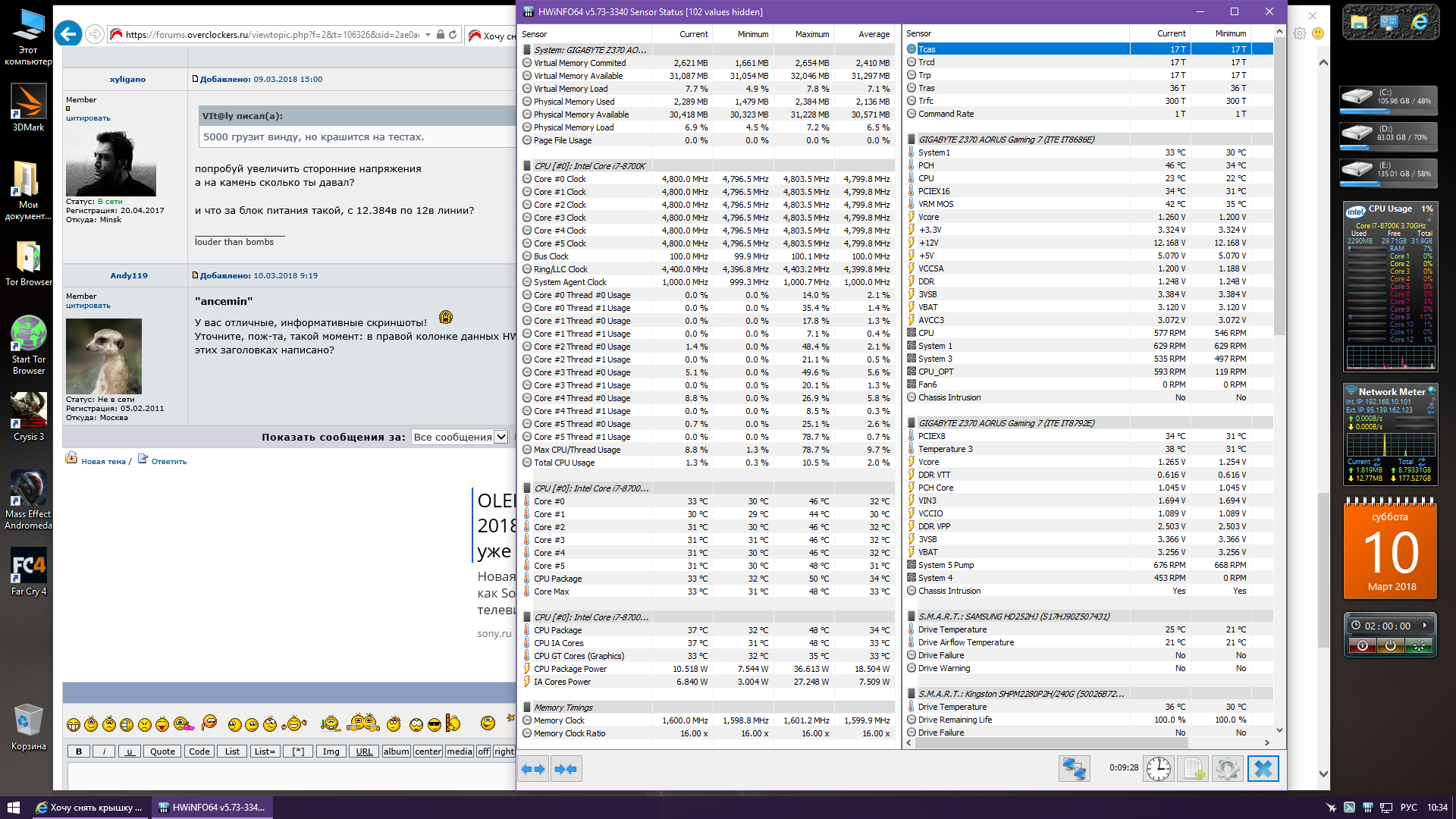This screenshot has width=1456, height=819.
Task: Switch to HWiNFO64 taskbar item
Action: (x=212, y=807)
